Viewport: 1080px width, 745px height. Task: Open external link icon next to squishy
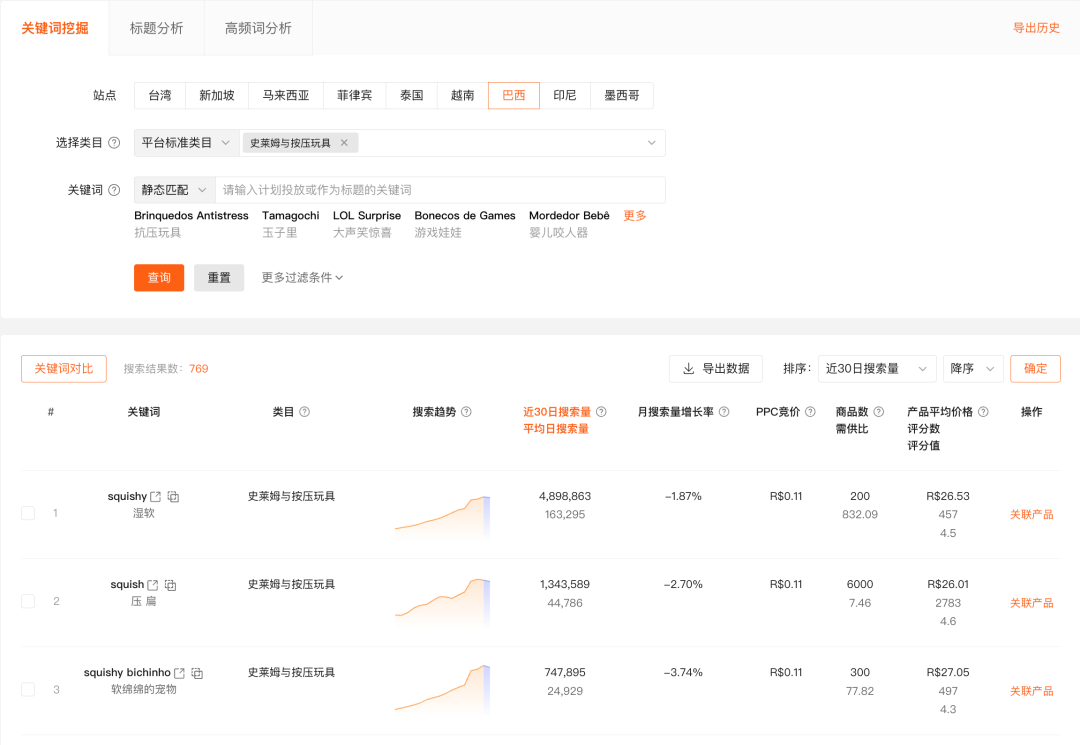tap(156, 496)
